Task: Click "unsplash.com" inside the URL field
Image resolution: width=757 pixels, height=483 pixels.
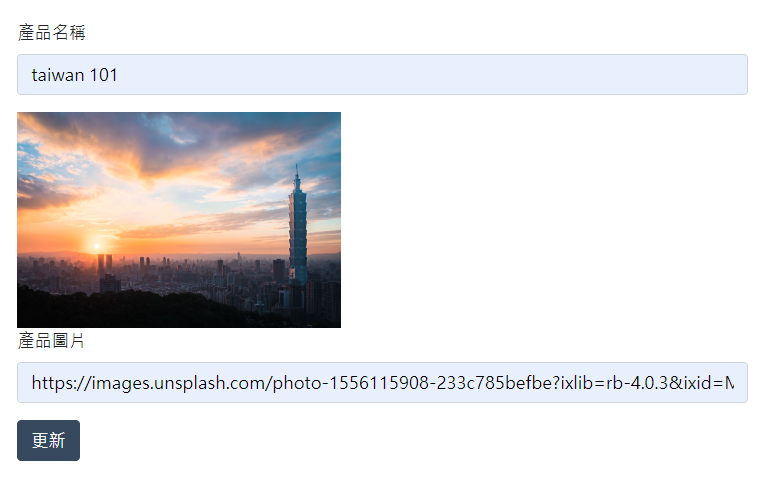Action: point(210,383)
